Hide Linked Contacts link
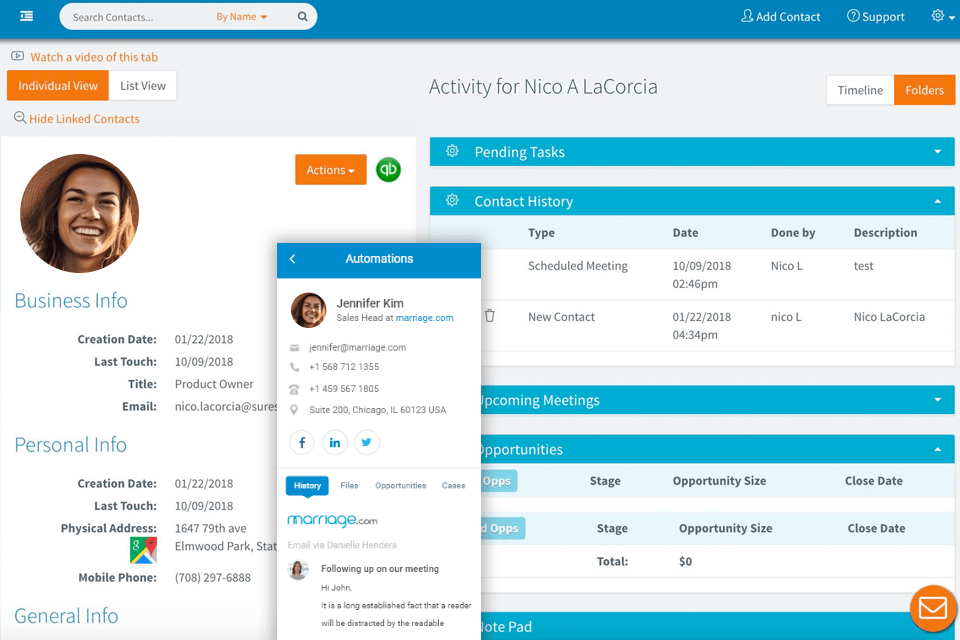960x640 pixels. pyautogui.click(x=84, y=119)
